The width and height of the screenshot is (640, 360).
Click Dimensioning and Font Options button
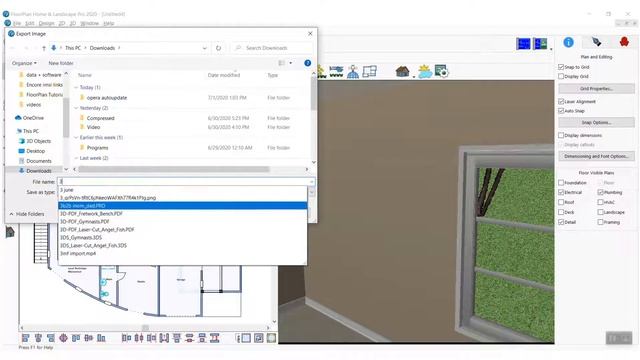(x=596, y=156)
